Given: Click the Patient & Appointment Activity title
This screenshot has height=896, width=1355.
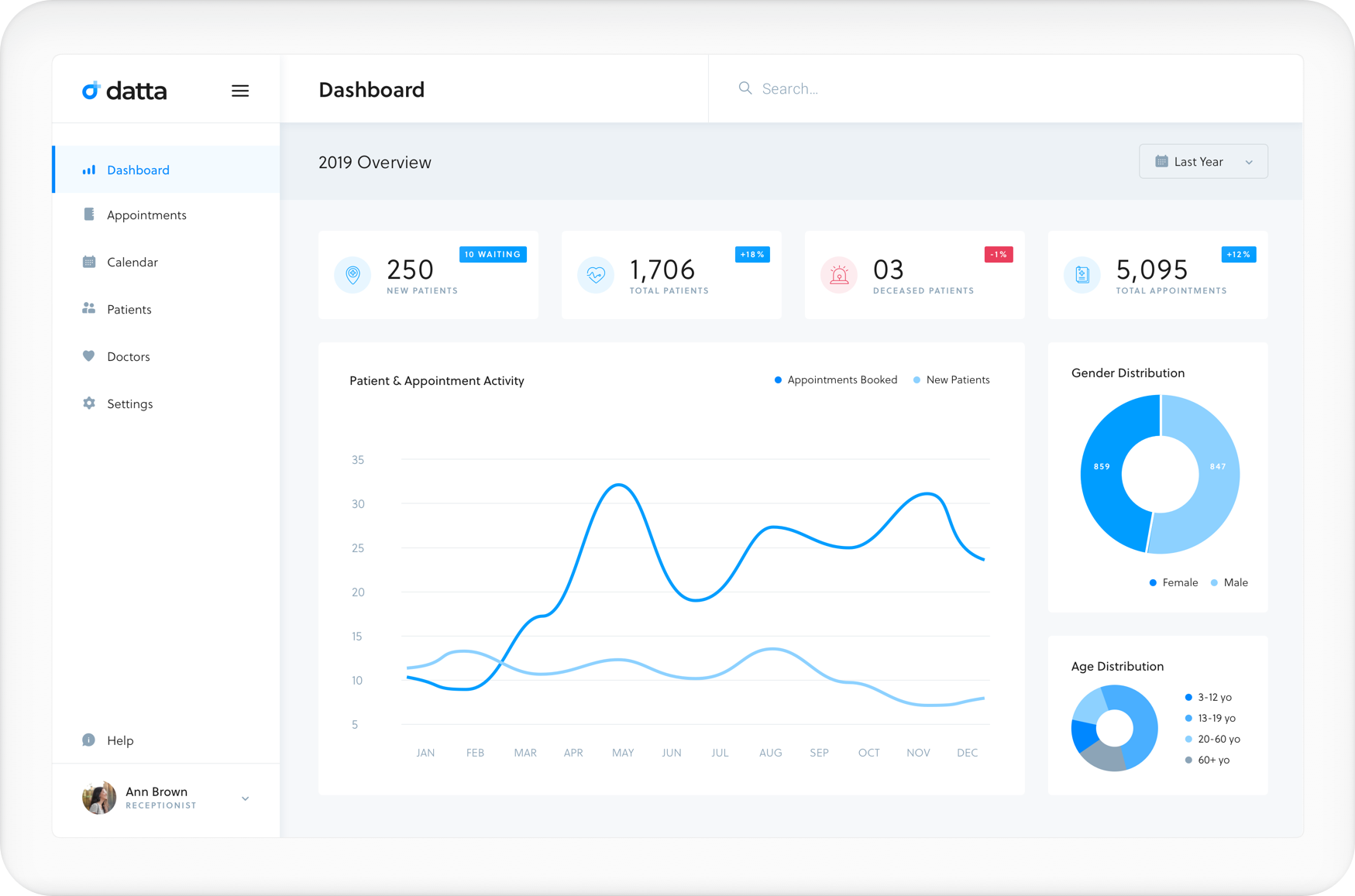Looking at the screenshot, I should point(437,380).
